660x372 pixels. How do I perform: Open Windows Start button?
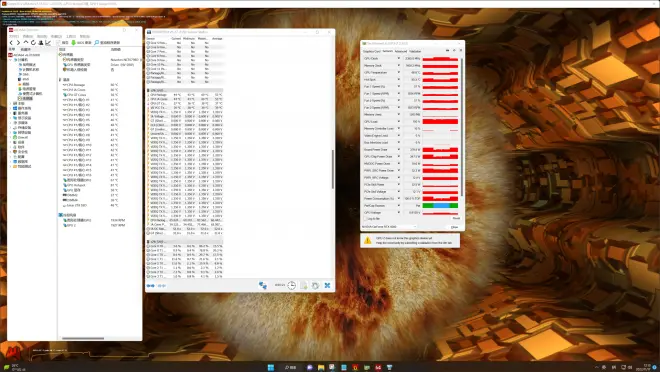click(271, 367)
